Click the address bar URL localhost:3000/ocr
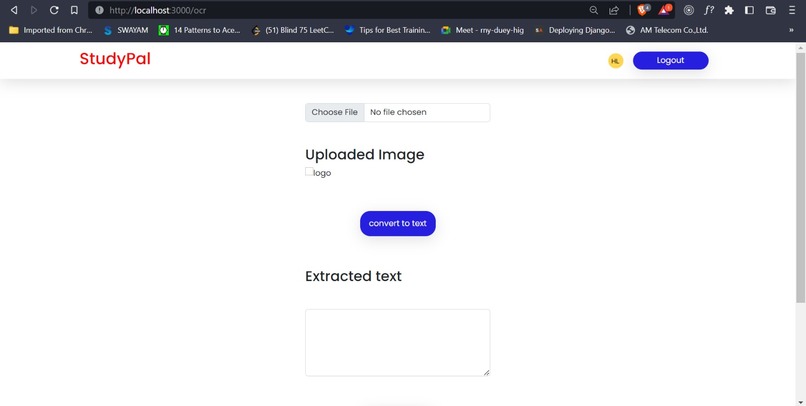This screenshot has height=406, width=806. [x=158, y=10]
